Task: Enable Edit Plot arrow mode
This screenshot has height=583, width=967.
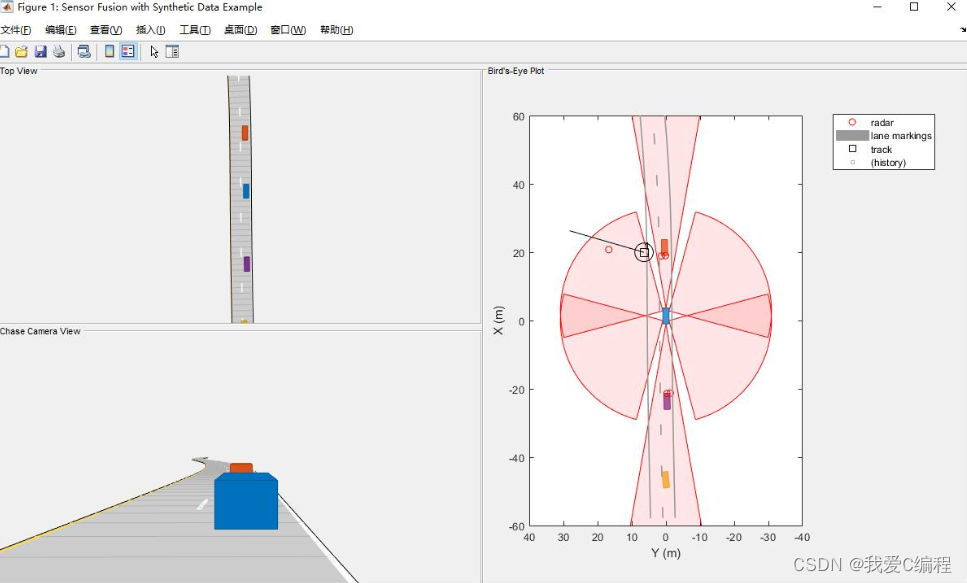Action: (x=154, y=51)
